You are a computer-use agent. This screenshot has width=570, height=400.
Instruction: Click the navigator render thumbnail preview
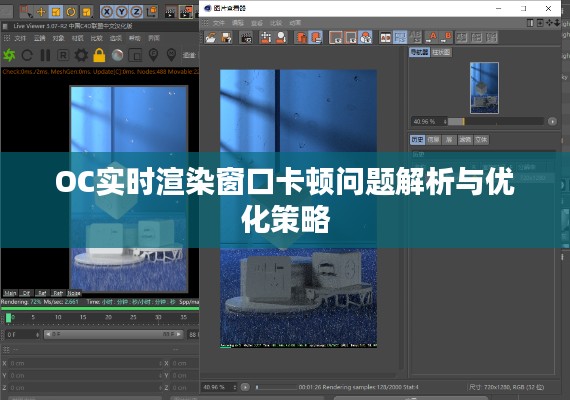484,88
